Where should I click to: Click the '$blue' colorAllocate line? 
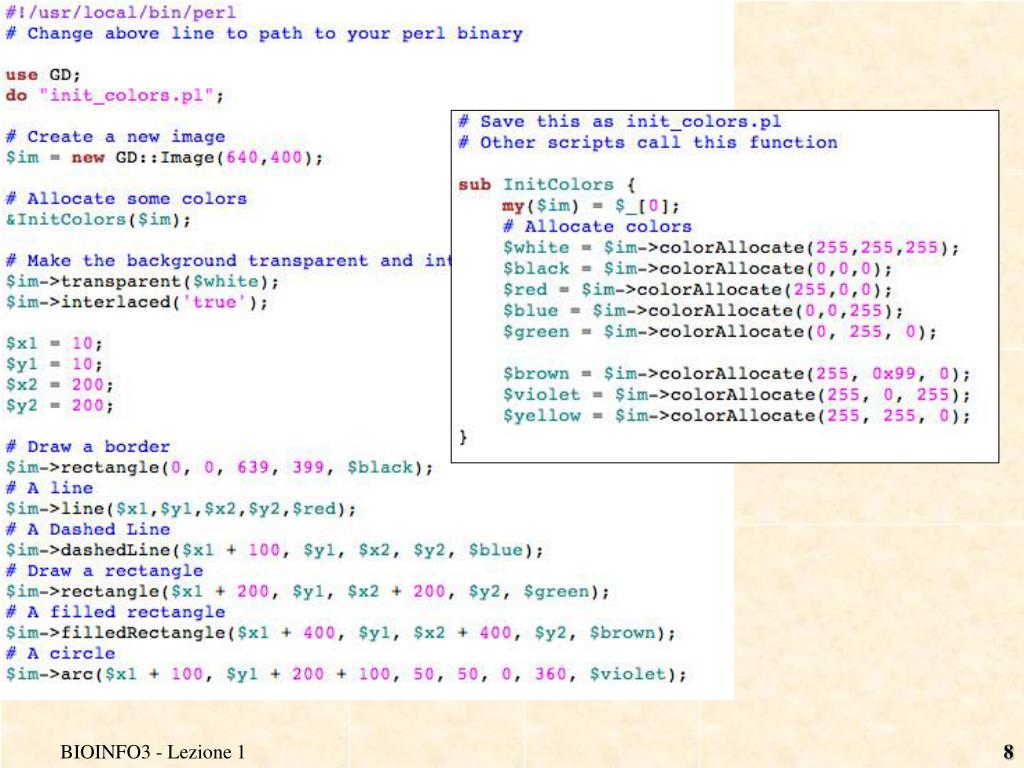[x=703, y=311]
